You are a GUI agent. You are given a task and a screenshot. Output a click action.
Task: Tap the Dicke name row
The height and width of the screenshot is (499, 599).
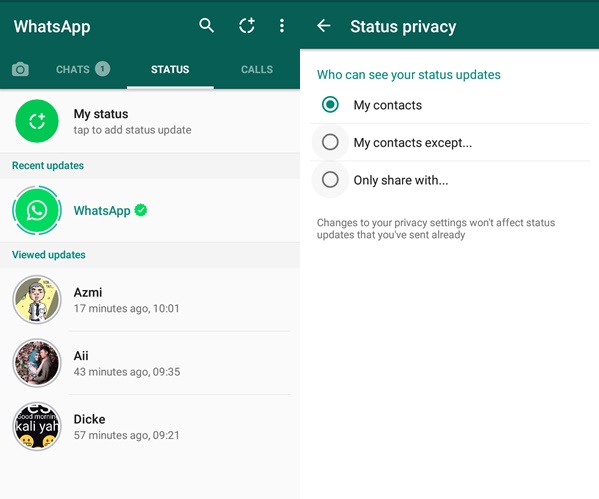[x=89, y=419]
